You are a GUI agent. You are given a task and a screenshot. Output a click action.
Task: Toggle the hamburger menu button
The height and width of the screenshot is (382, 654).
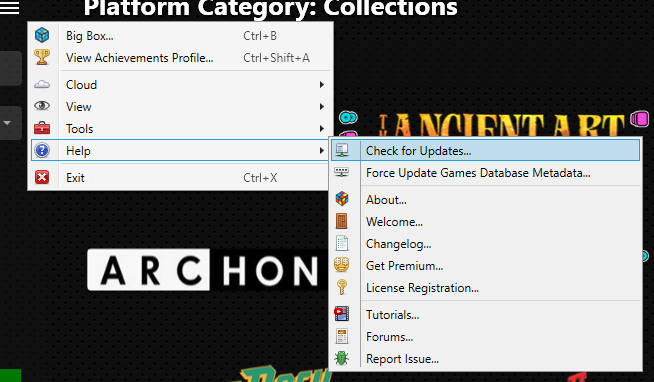(x=10, y=8)
